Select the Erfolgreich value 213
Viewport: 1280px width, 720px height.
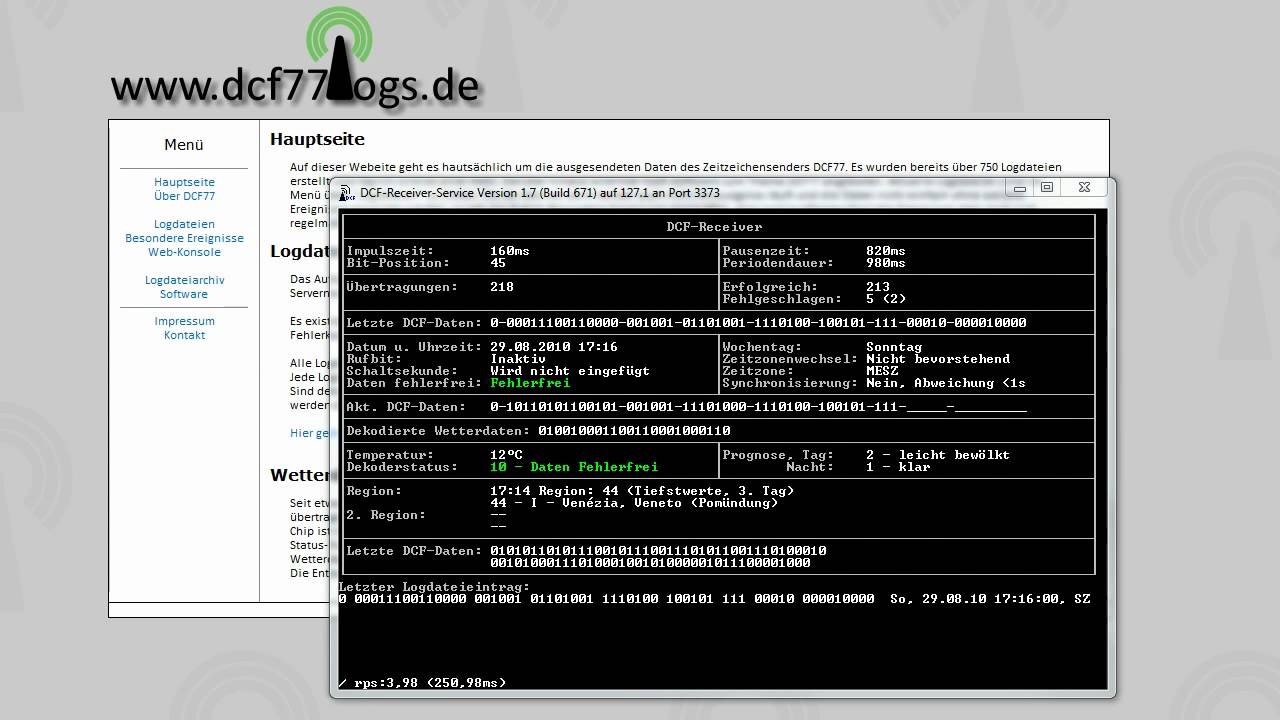pos(878,287)
